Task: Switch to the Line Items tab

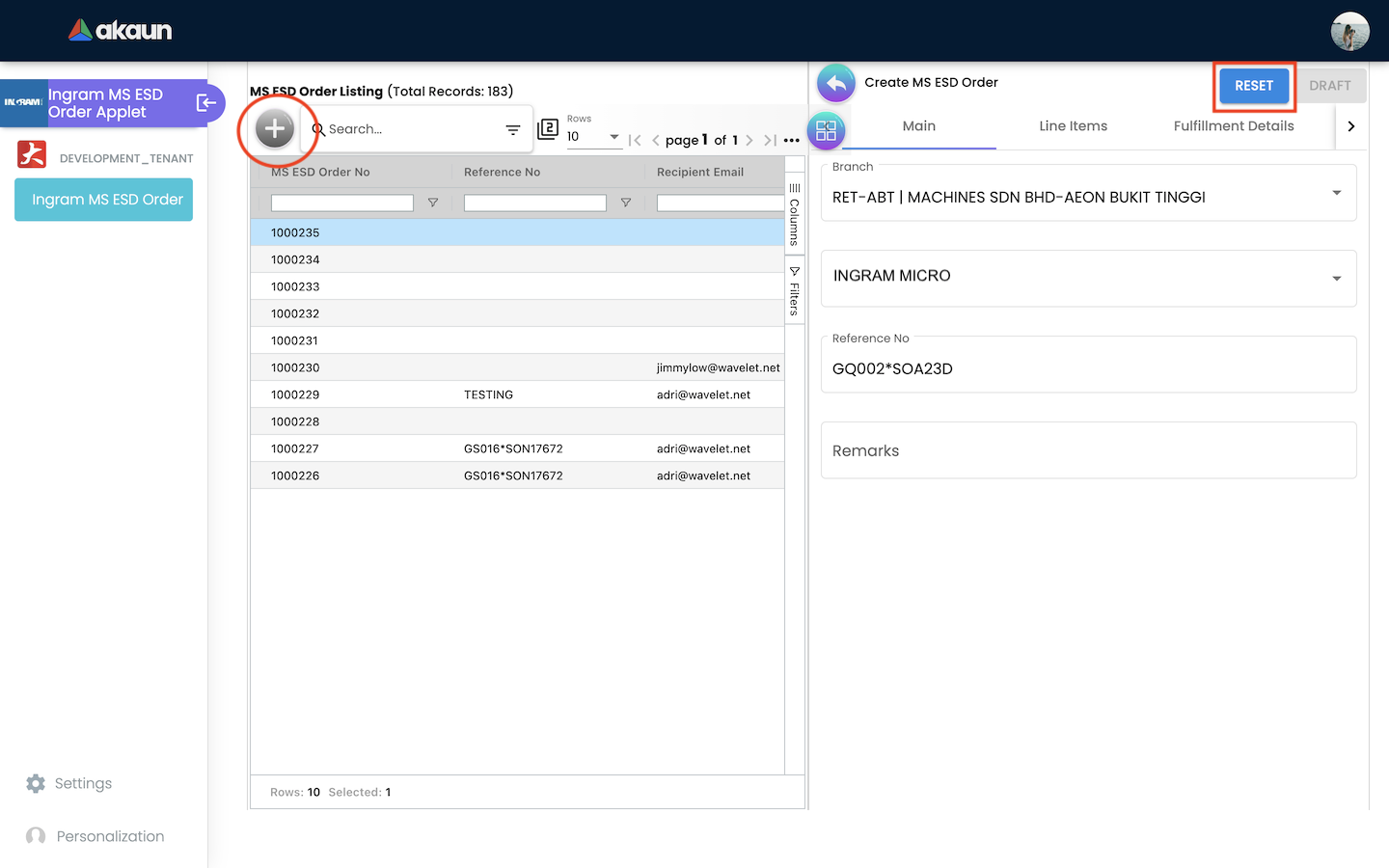Action: [1073, 126]
